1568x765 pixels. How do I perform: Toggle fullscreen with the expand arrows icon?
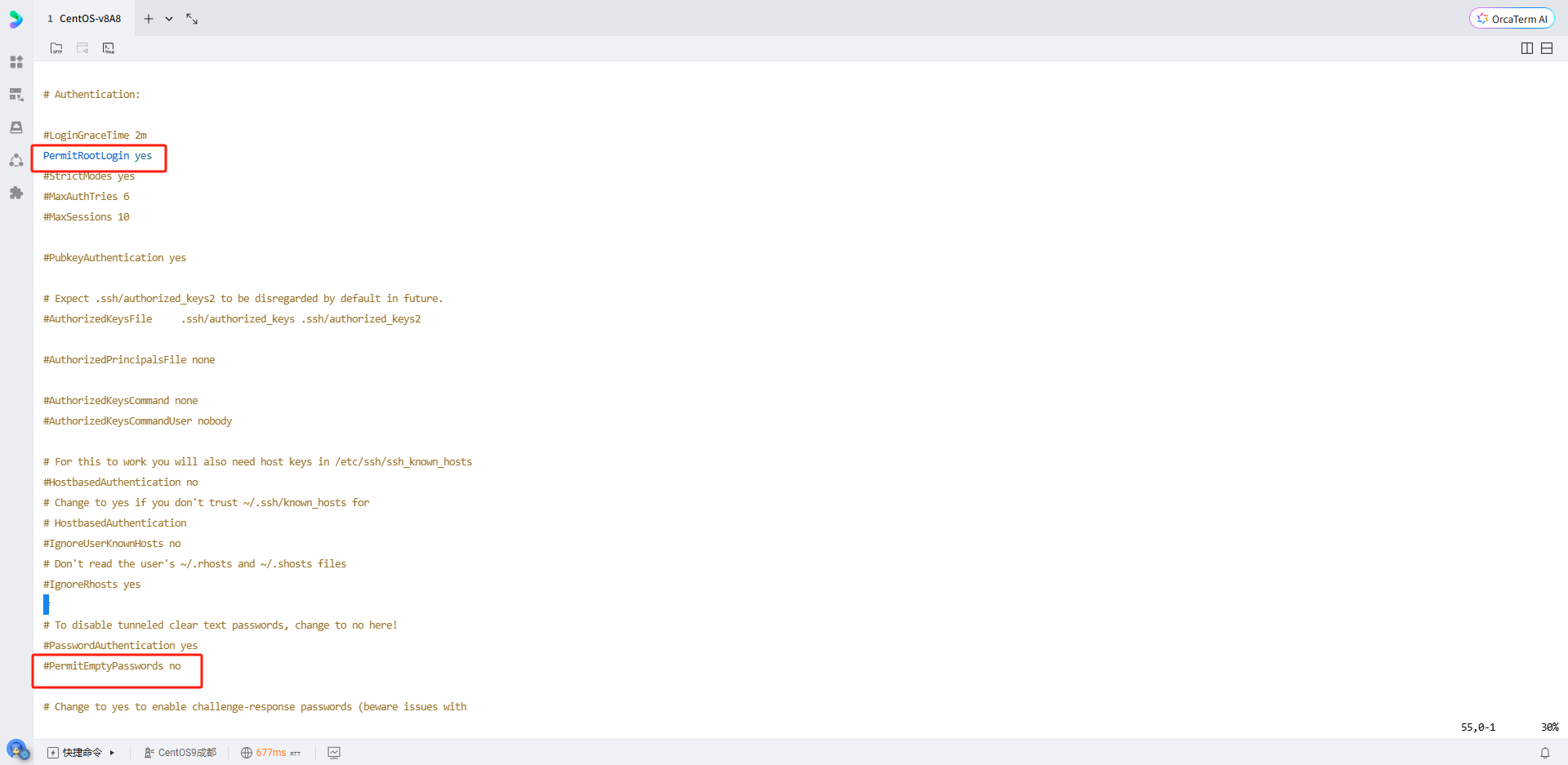click(191, 18)
